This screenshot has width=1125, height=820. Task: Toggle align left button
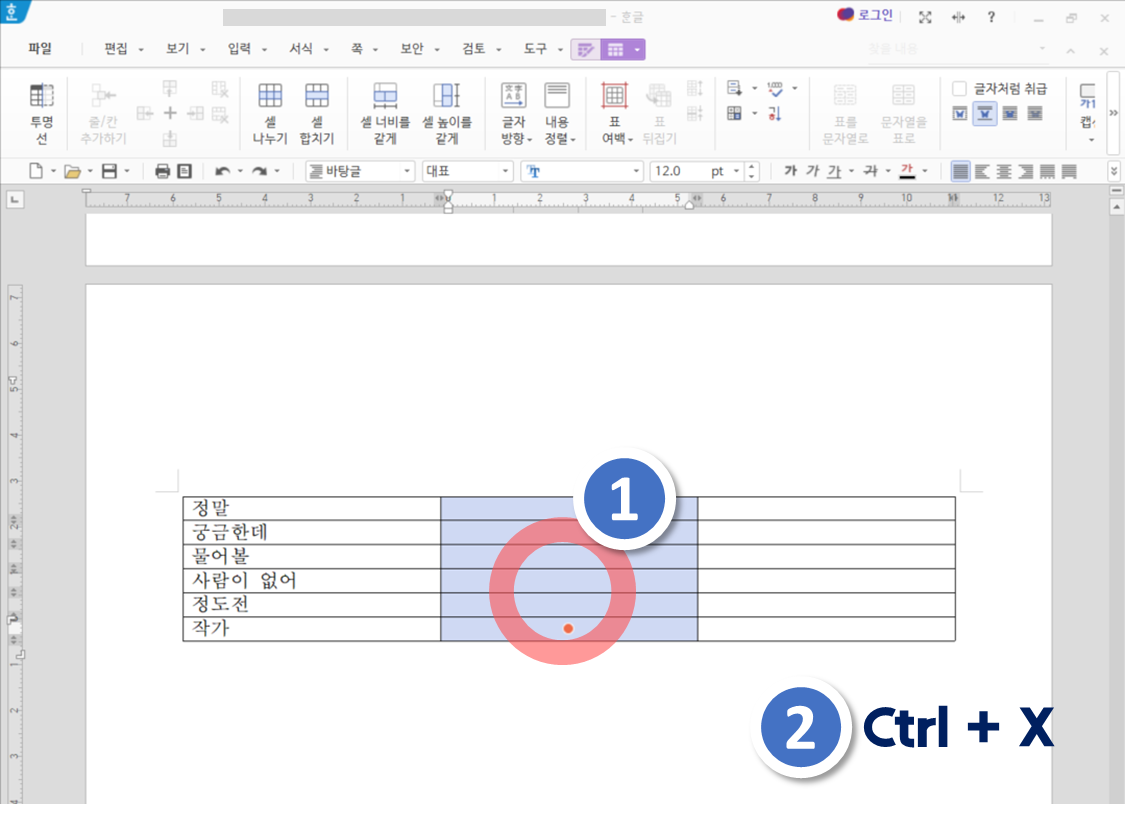coord(982,171)
